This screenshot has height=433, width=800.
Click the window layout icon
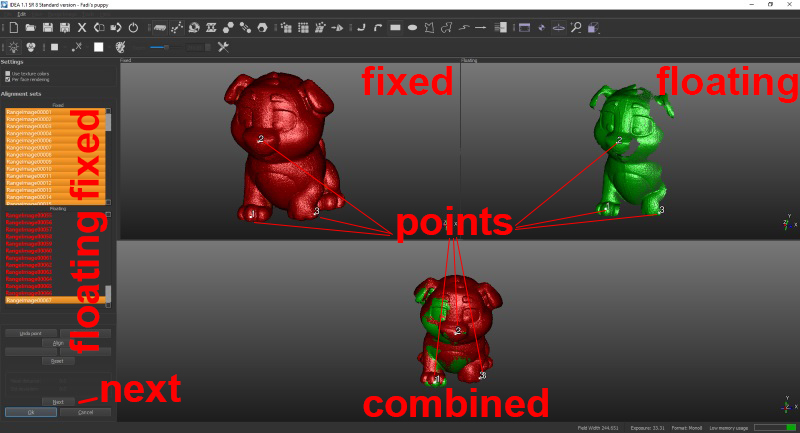[x=524, y=28]
